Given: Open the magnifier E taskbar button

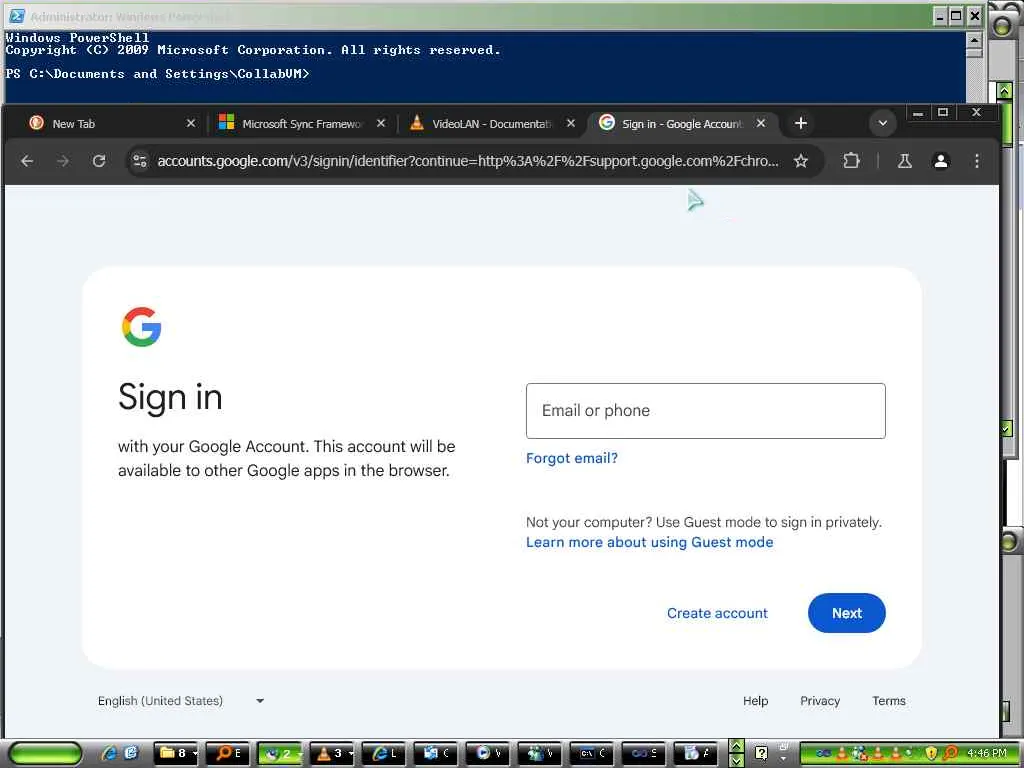Looking at the screenshot, I should [x=229, y=754].
